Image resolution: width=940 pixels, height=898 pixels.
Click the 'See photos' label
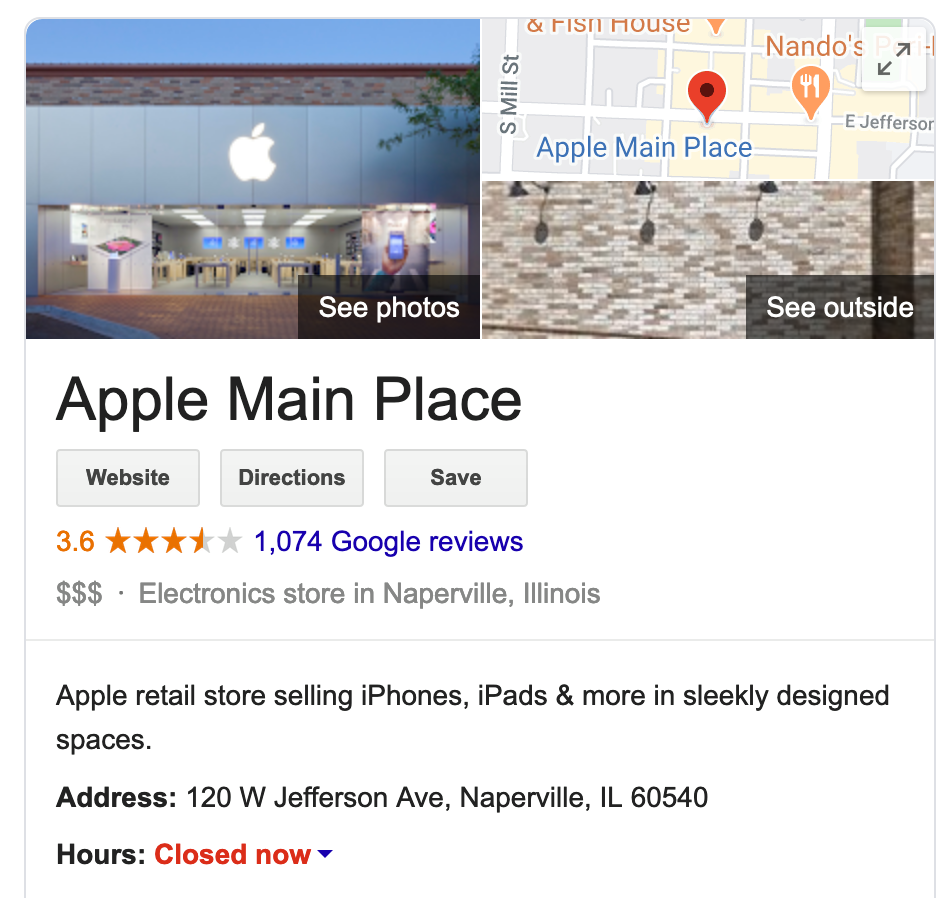[389, 307]
